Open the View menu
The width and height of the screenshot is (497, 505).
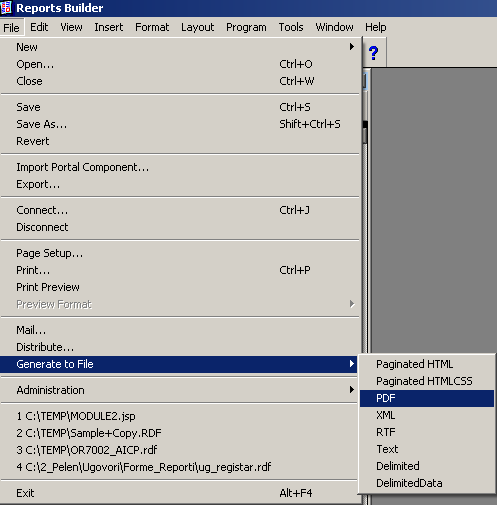point(71,27)
